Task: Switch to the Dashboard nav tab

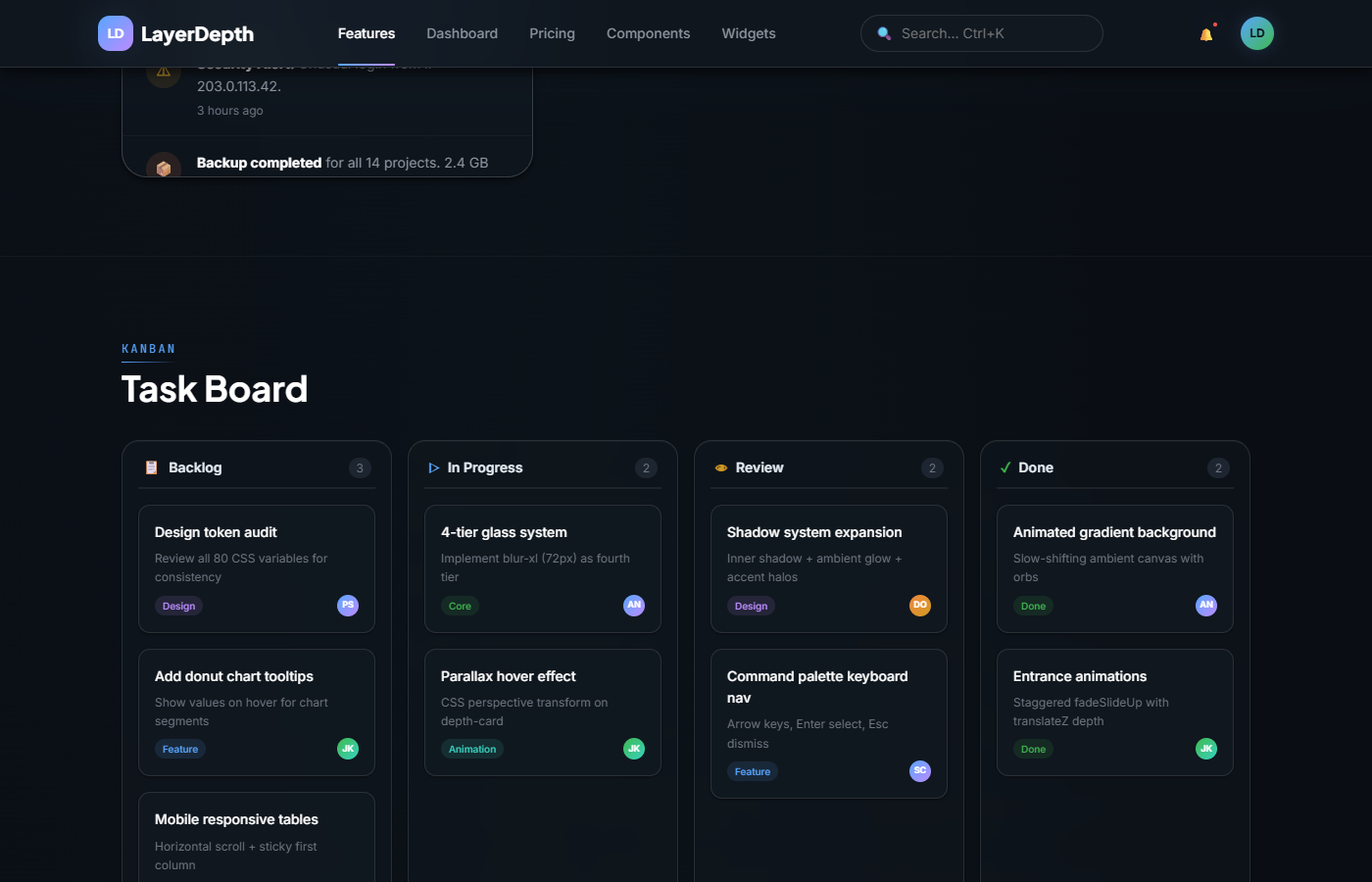Action: tap(462, 33)
